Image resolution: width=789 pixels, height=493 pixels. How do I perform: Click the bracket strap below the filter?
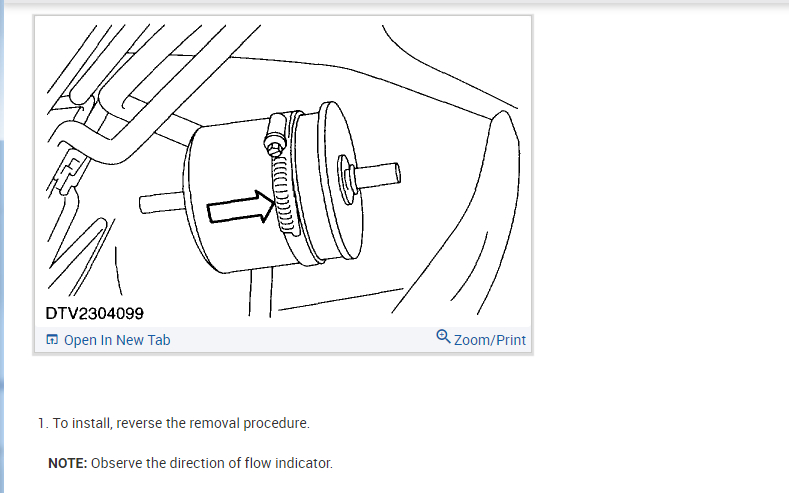261,293
